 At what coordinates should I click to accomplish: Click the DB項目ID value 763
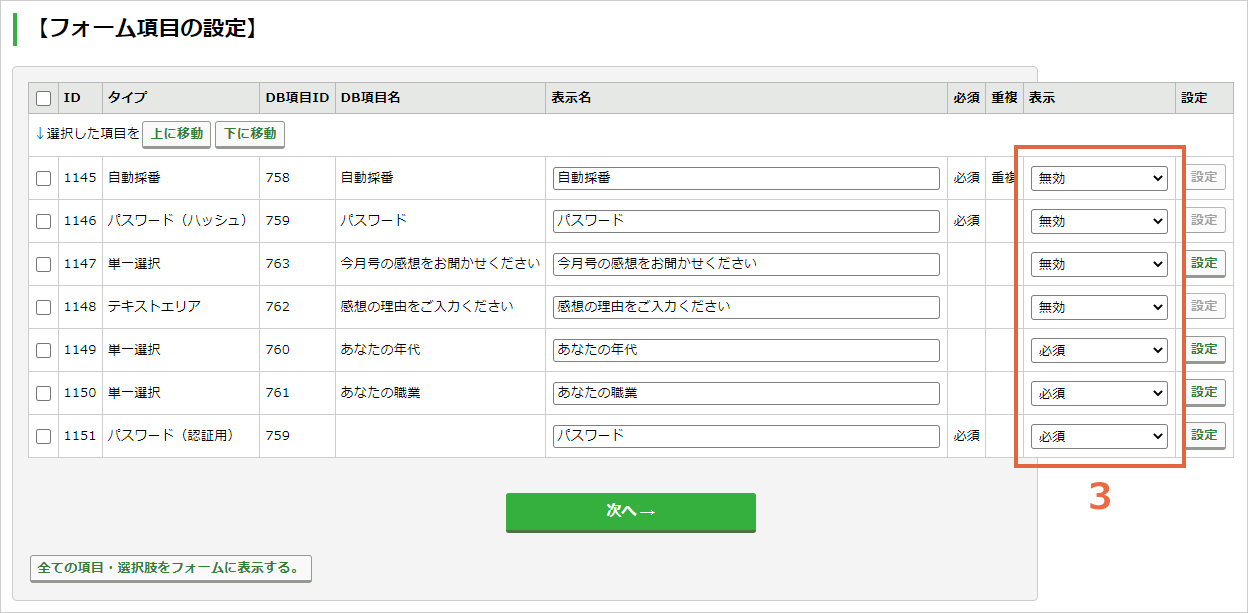[x=278, y=264]
